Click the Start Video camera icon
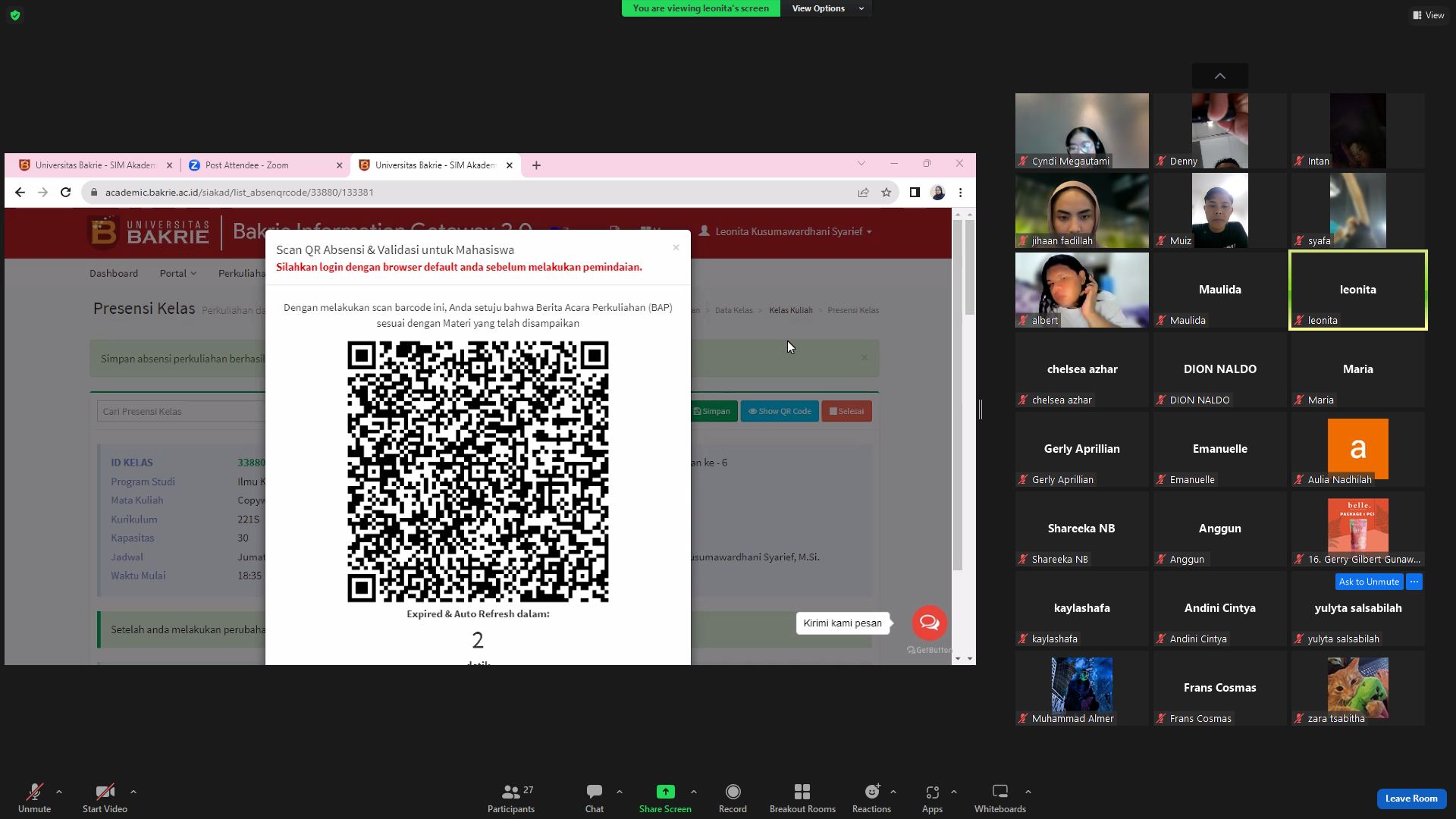The width and height of the screenshot is (1456, 819). [x=105, y=792]
